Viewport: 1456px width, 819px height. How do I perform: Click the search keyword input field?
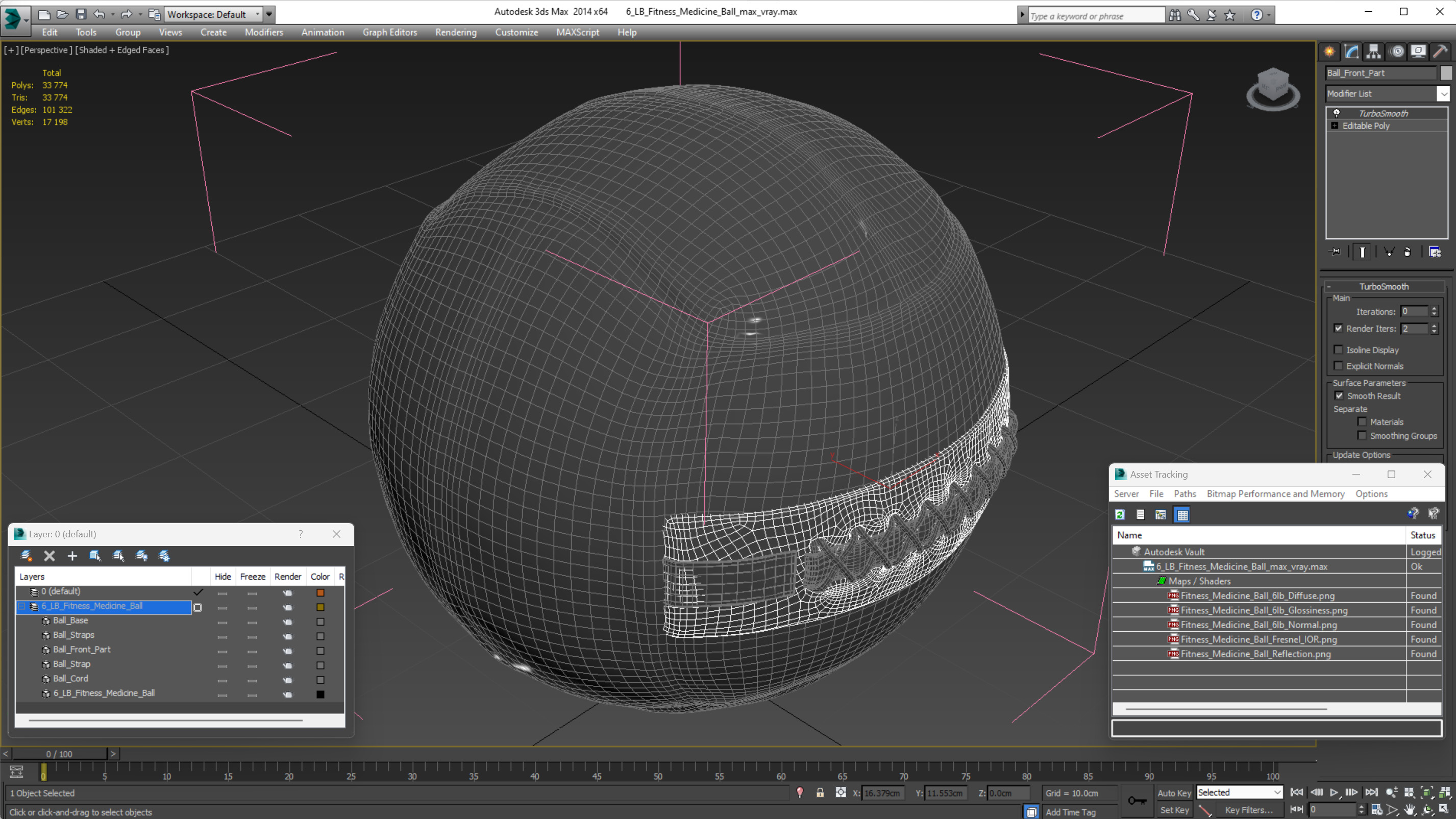[x=1096, y=16]
